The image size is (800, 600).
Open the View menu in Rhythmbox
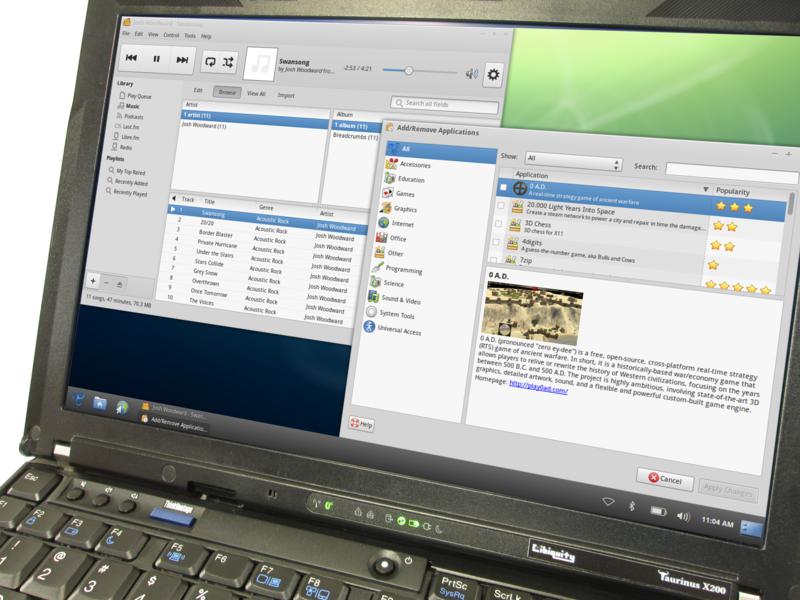(153, 35)
